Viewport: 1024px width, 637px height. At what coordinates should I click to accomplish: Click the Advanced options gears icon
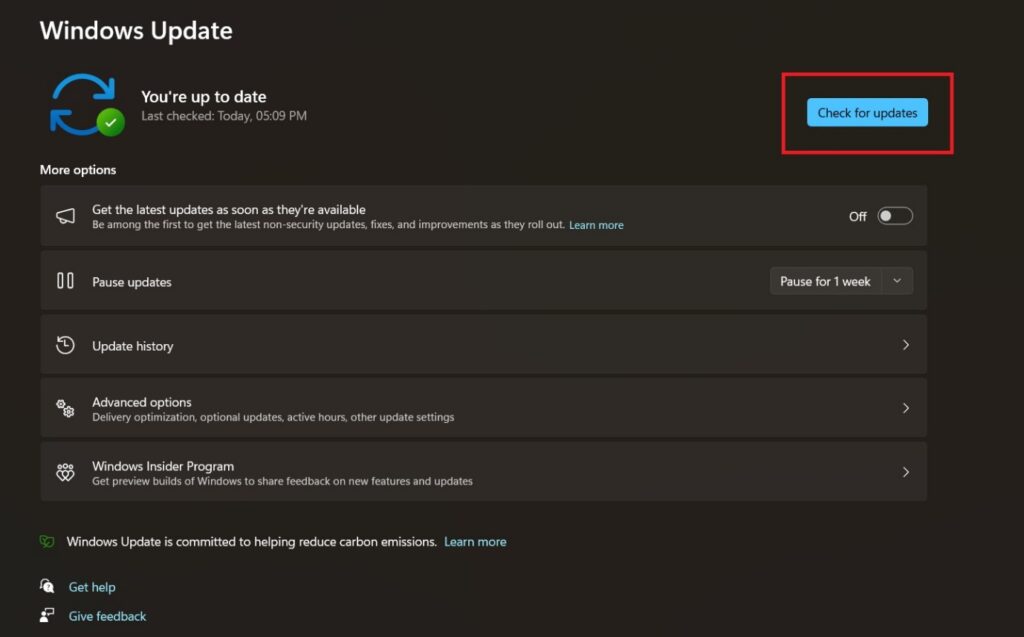point(65,408)
